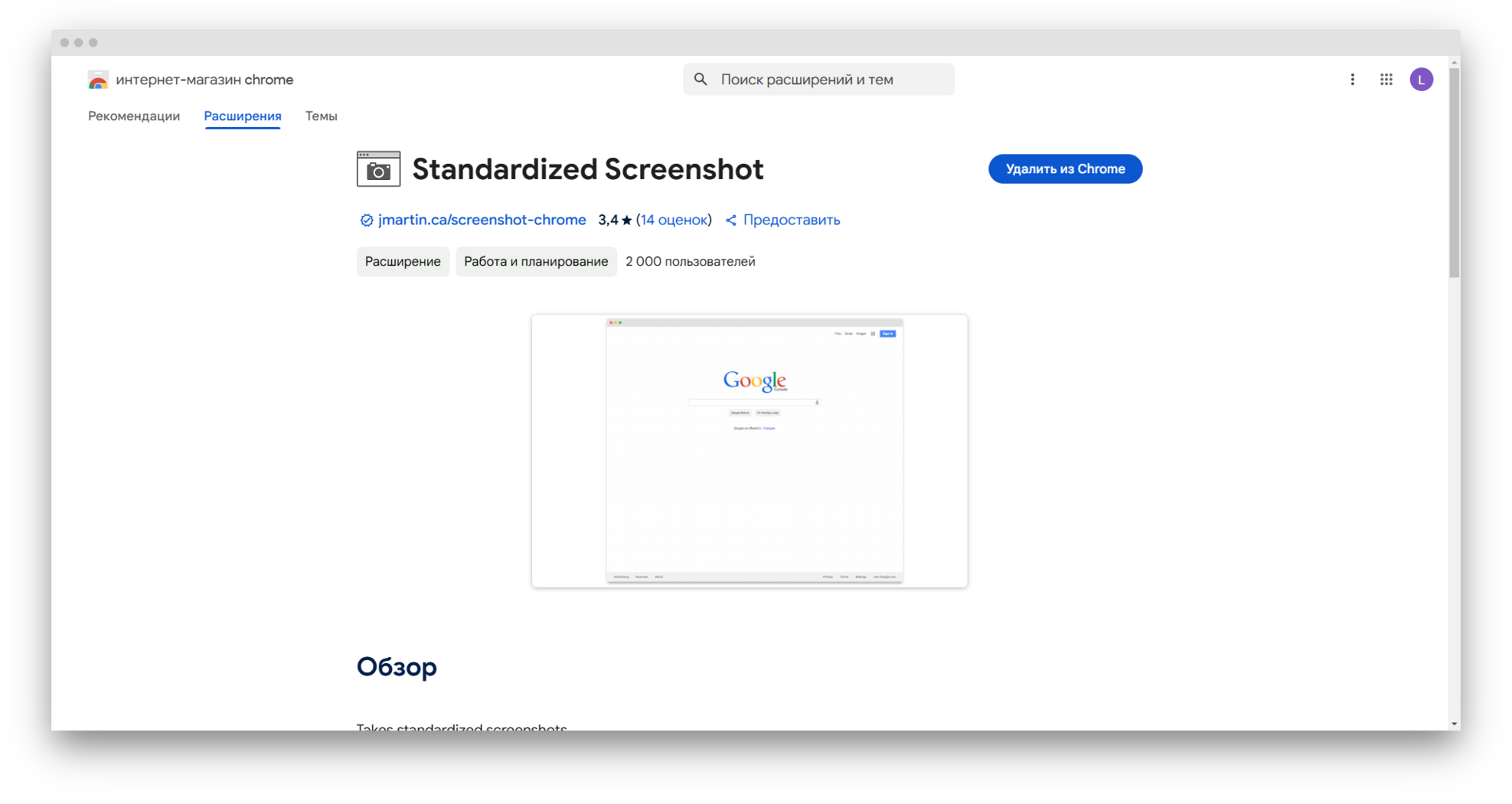
Task: Click the Standardized Screenshot camera icon
Action: (x=378, y=168)
